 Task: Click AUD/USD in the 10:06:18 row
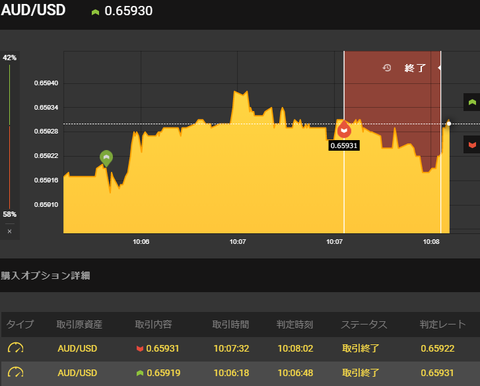pyautogui.click(x=77, y=373)
